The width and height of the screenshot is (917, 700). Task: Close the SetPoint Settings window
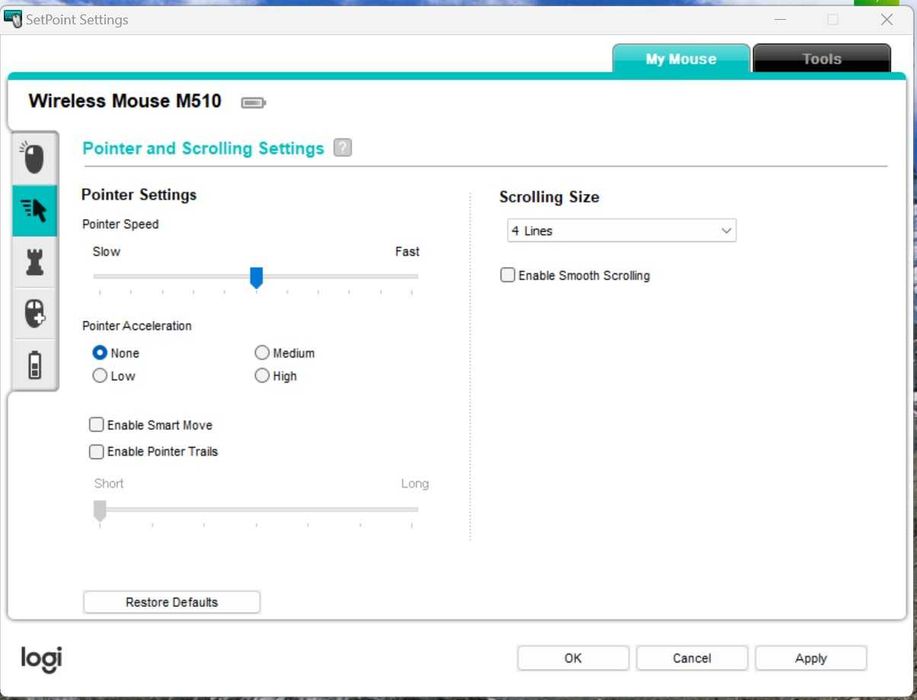click(887, 19)
